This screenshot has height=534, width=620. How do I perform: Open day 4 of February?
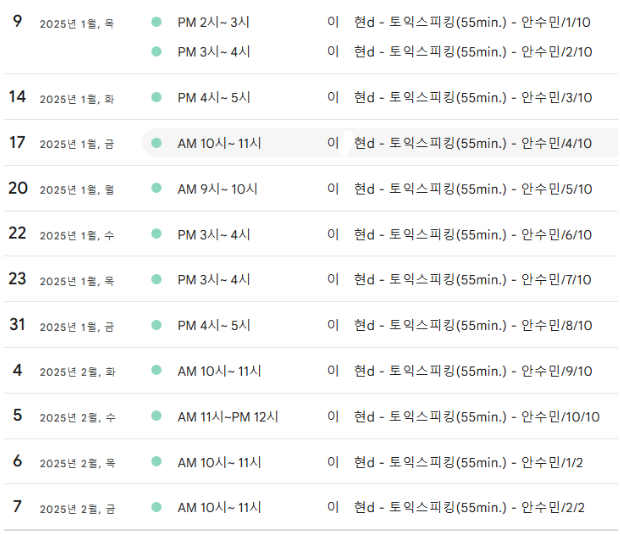click(17, 371)
